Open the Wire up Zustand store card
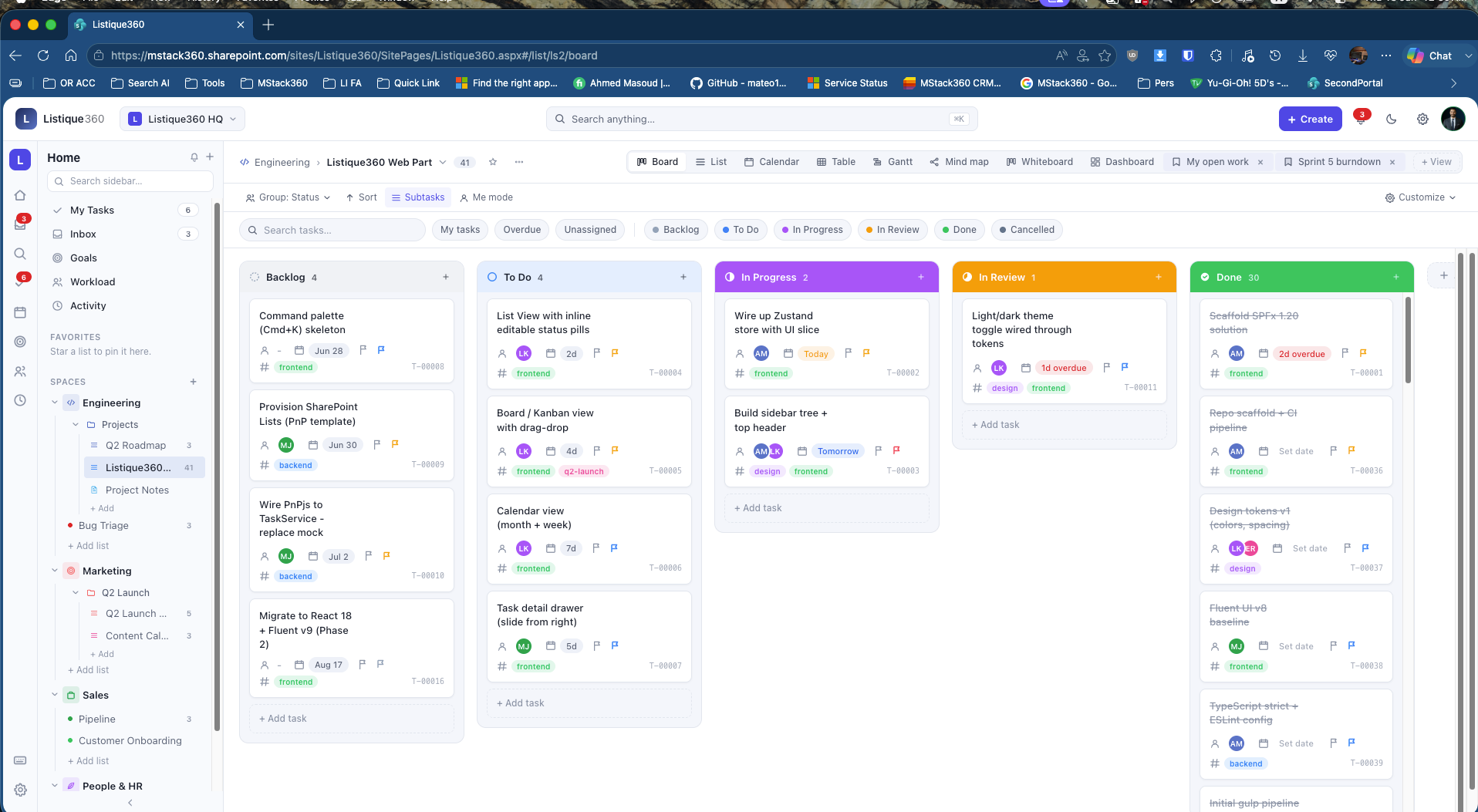1478x812 pixels. 827,343
